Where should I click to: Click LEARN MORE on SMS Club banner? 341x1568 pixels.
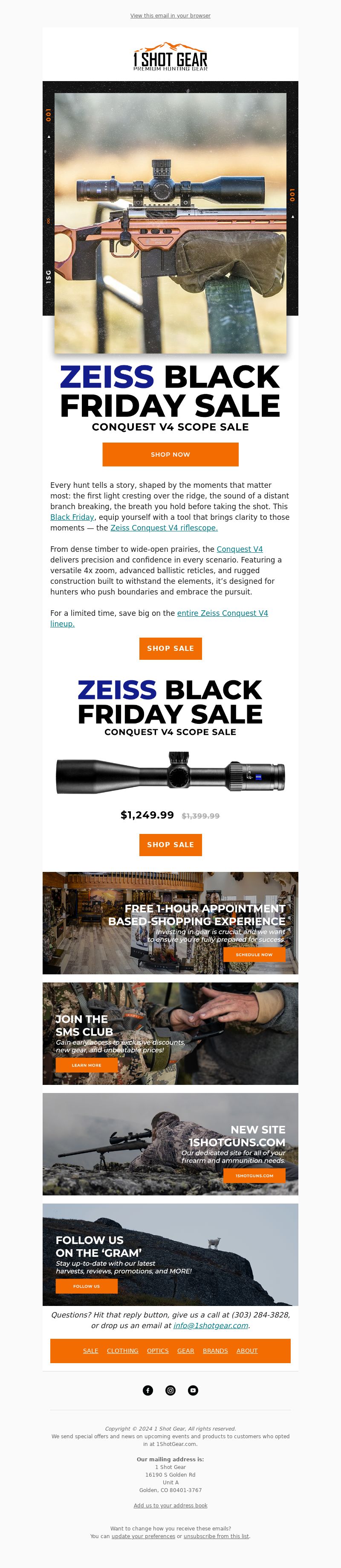pos(86,1065)
